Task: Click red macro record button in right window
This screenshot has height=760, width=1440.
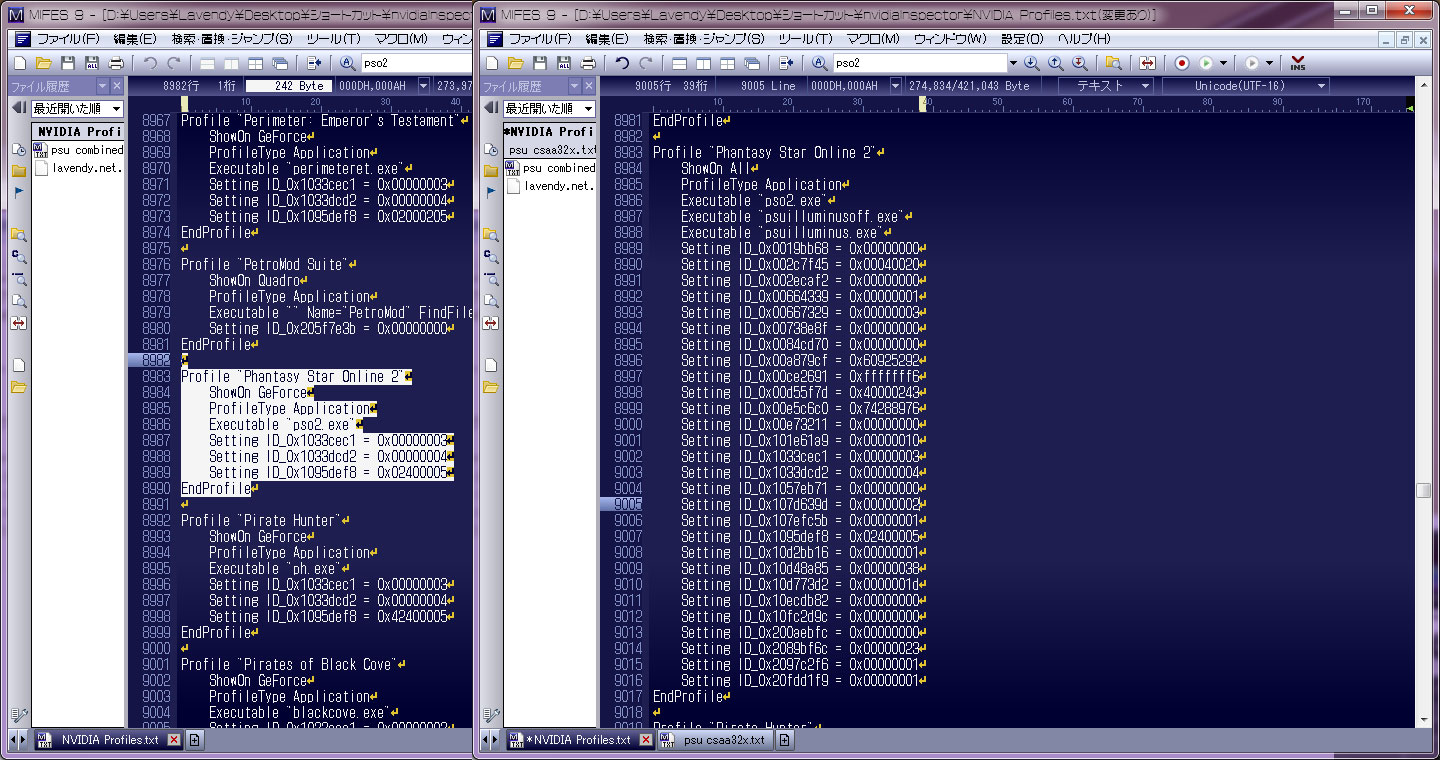Action: coord(1181,63)
